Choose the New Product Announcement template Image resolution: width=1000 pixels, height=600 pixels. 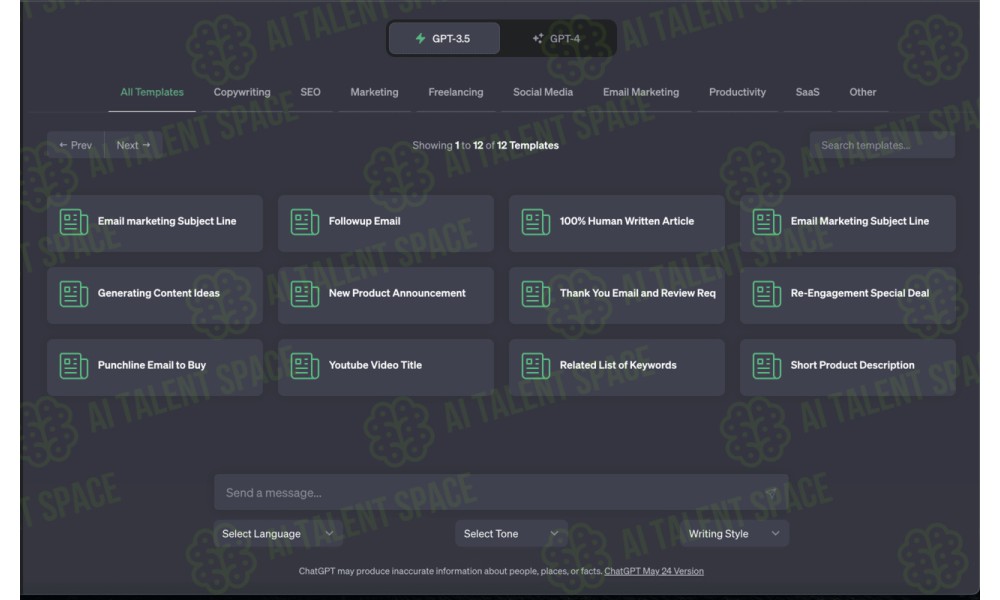386,295
